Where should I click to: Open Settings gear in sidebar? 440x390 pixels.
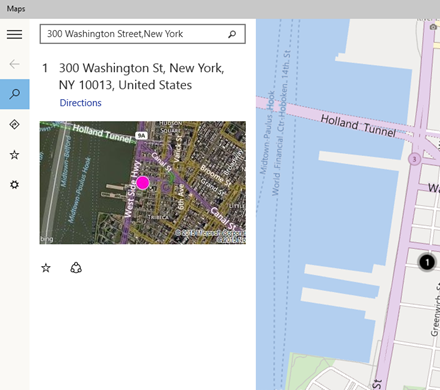[x=14, y=185]
